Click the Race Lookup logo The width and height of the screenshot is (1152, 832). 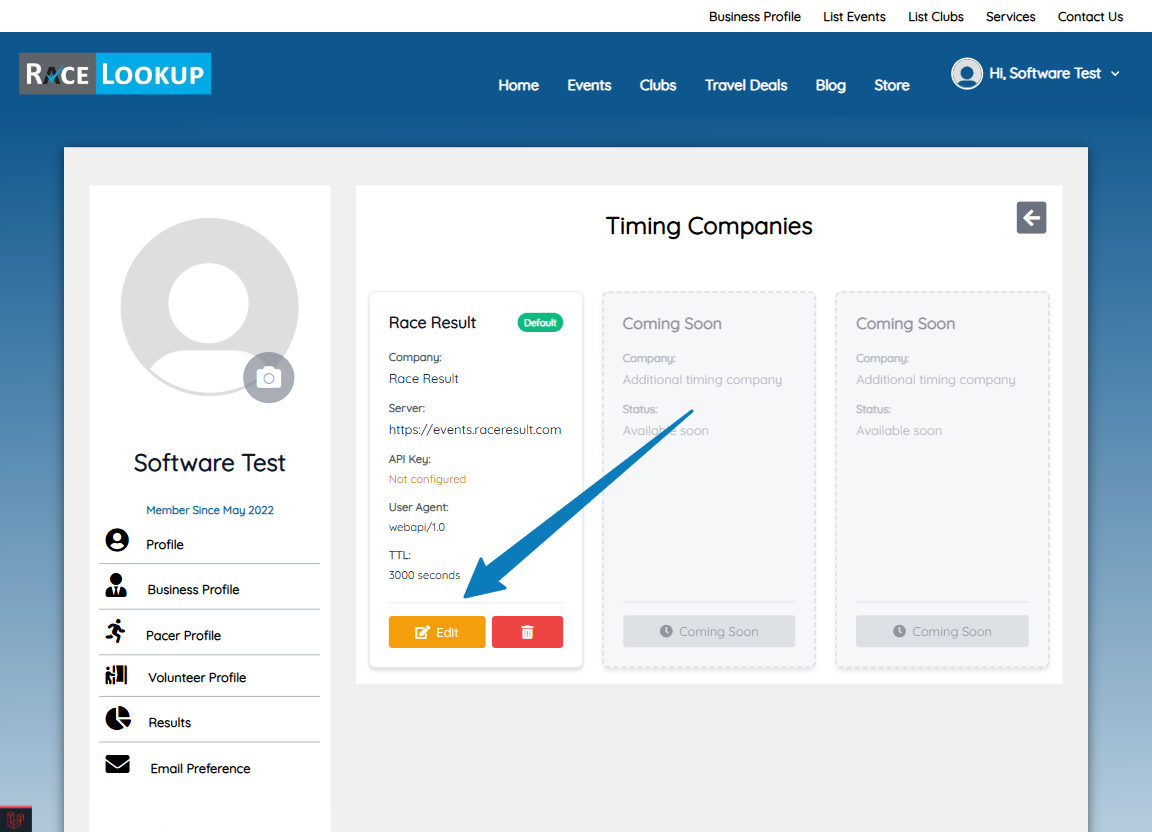point(115,74)
